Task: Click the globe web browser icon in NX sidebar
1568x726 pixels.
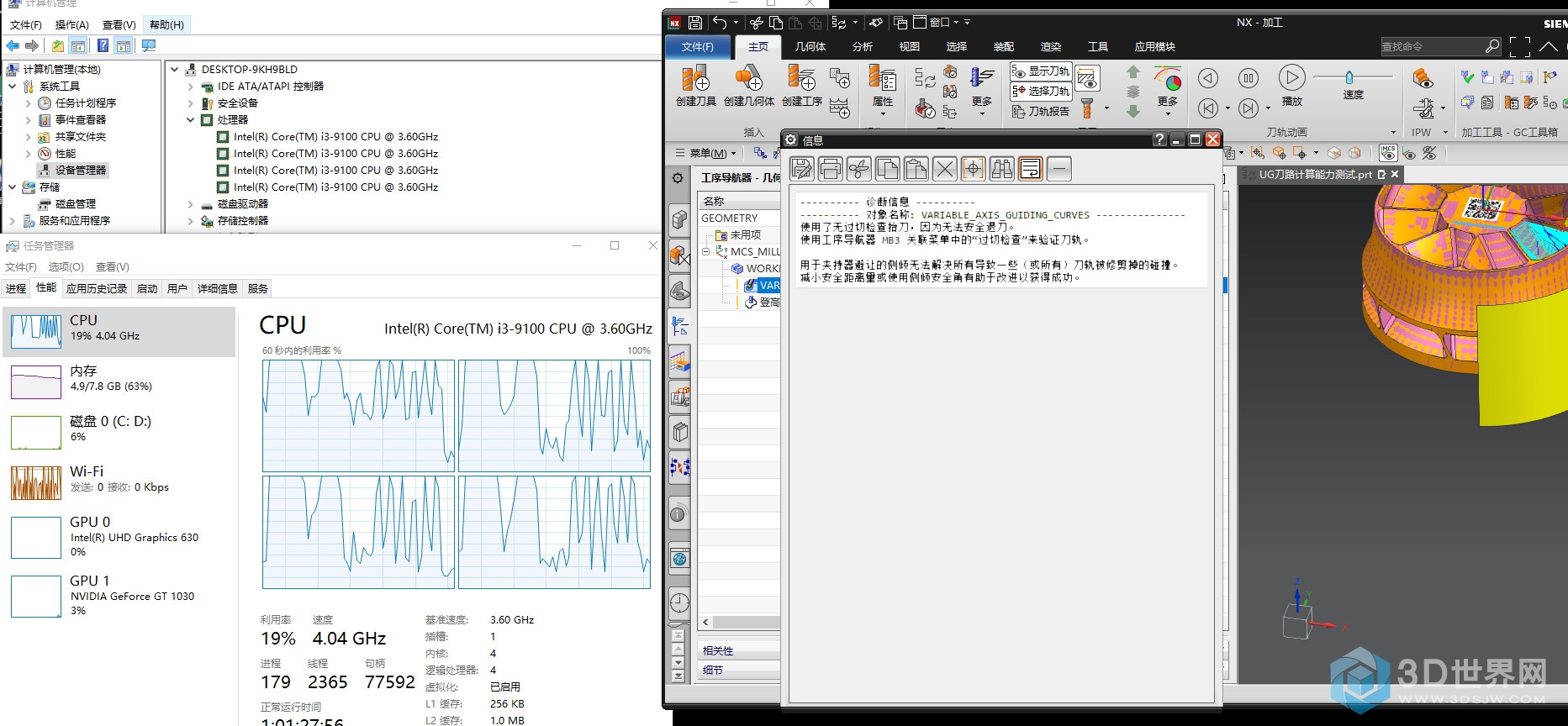Action: [680, 558]
